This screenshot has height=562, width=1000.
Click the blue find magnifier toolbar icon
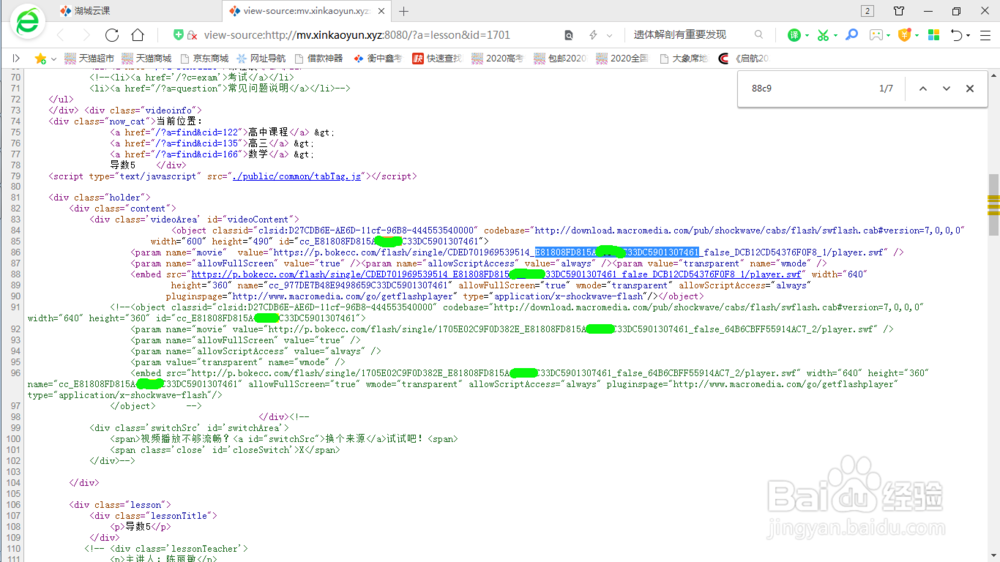click(851, 35)
